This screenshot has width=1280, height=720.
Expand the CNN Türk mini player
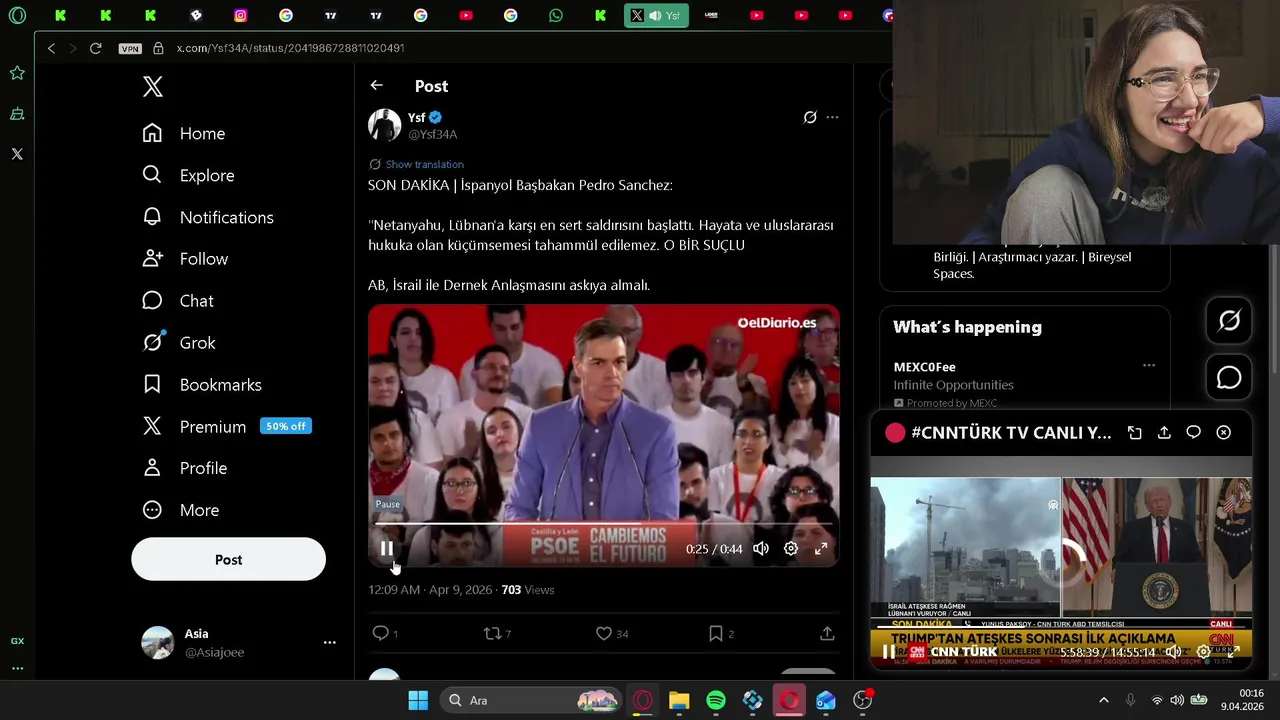pyautogui.click(x=1134, y=433)
